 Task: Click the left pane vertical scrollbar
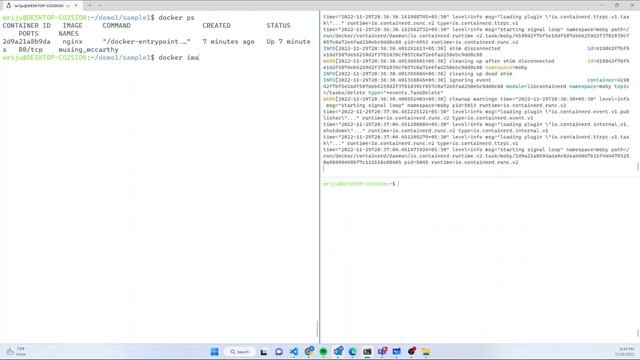tap(317, 328)
